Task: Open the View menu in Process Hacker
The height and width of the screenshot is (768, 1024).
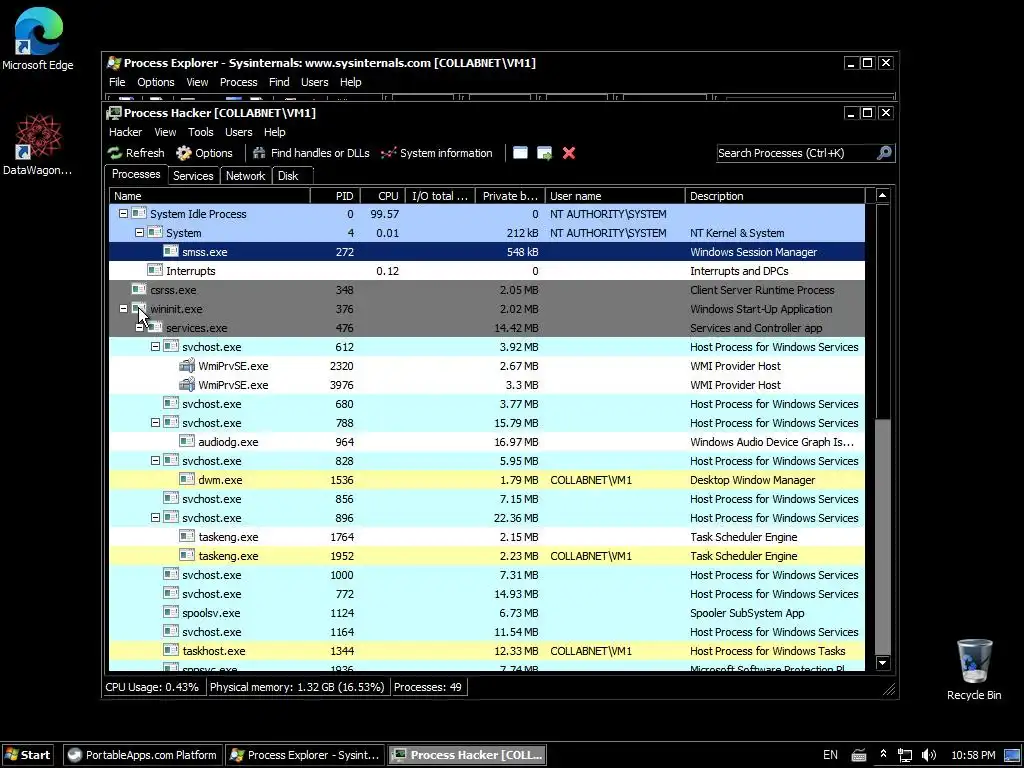Action: (x=165, y=132)
